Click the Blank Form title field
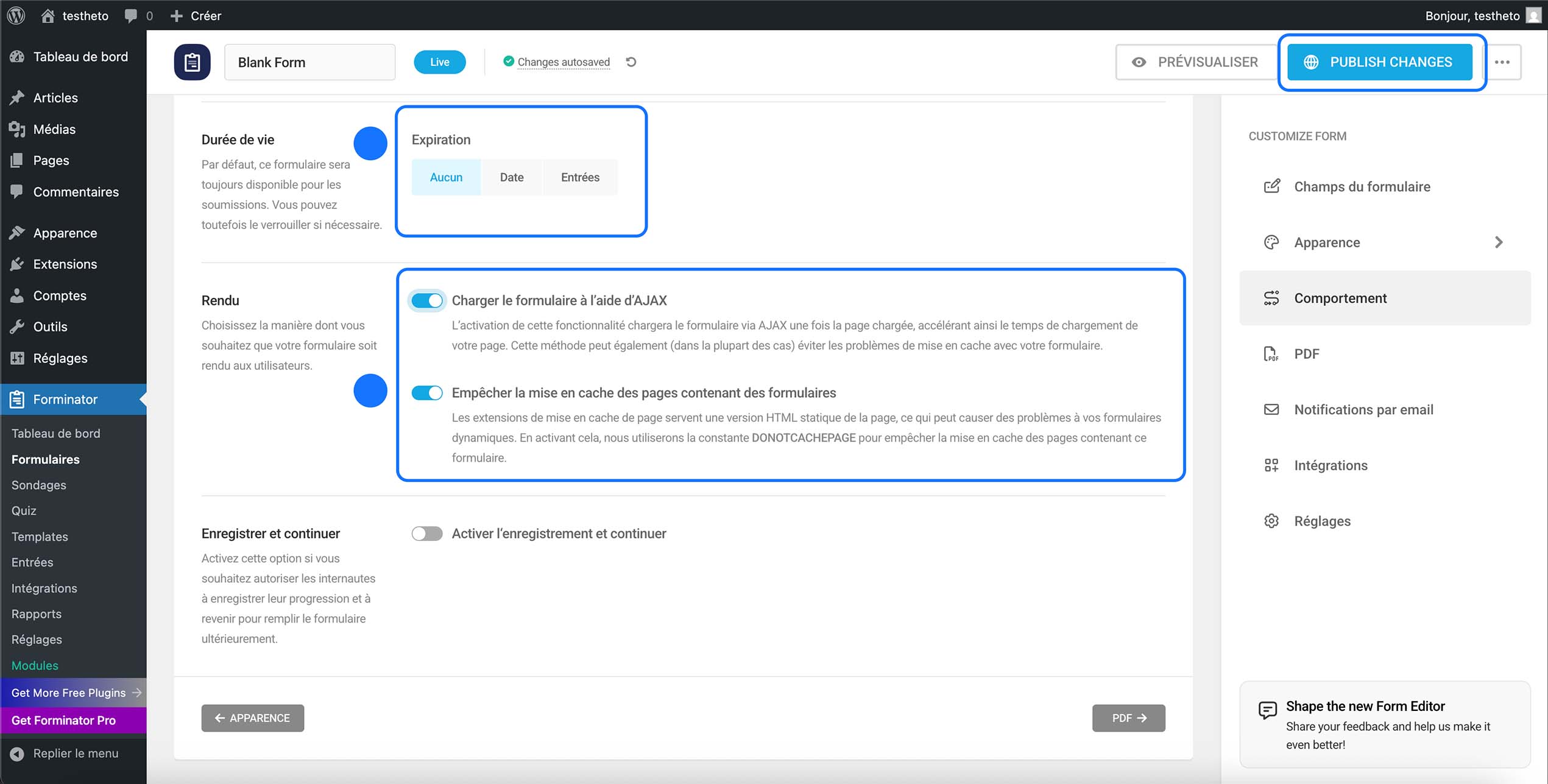This screenshot has height=784, width=1548. [309, 62]
